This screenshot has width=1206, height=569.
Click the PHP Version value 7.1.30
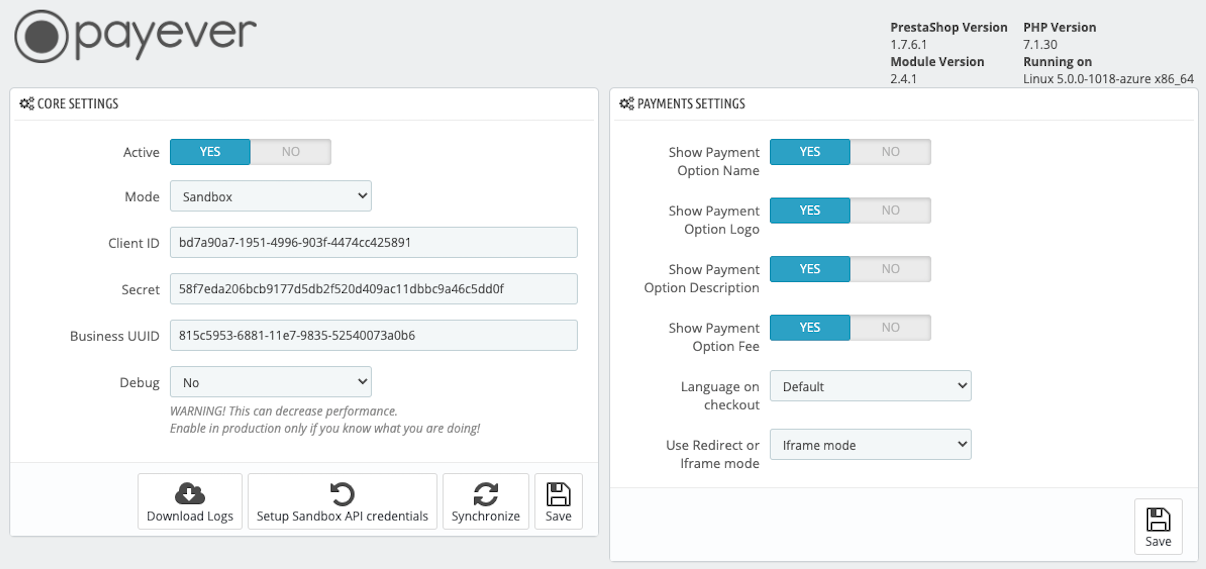pyautogui.click(x=1041, y=45)
